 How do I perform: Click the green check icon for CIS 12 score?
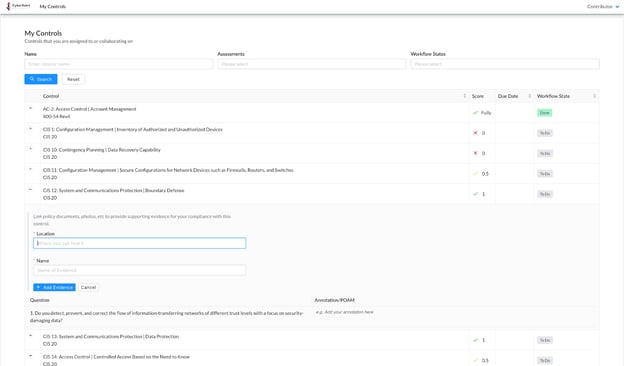click(475, 194)
